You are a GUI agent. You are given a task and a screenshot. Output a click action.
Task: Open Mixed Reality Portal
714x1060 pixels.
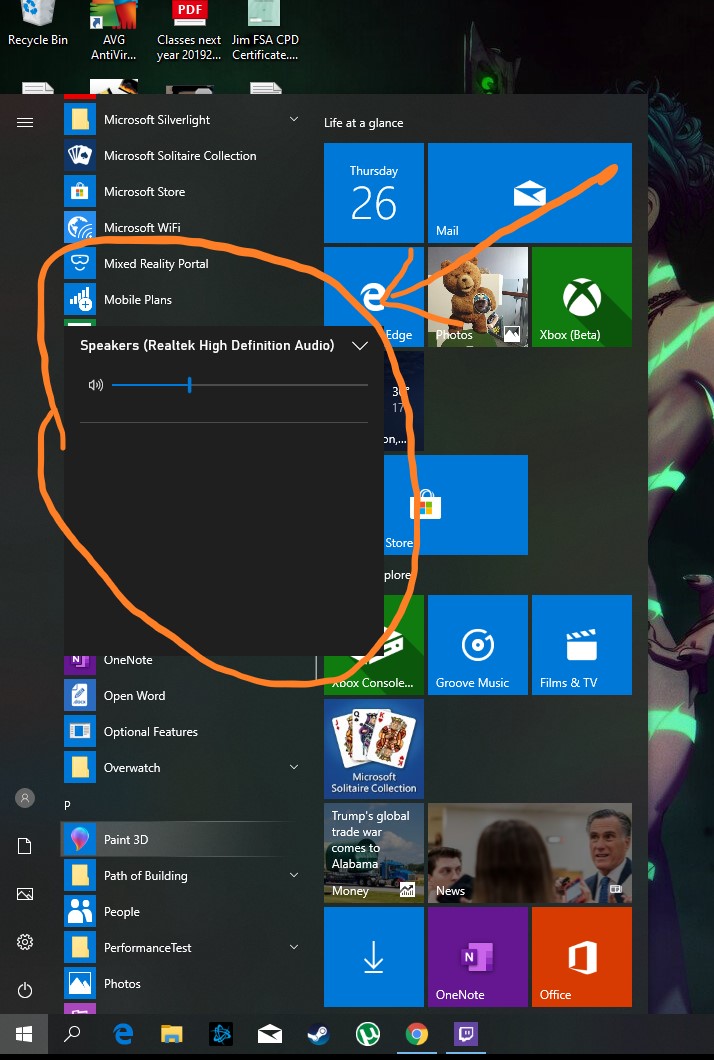183,264
